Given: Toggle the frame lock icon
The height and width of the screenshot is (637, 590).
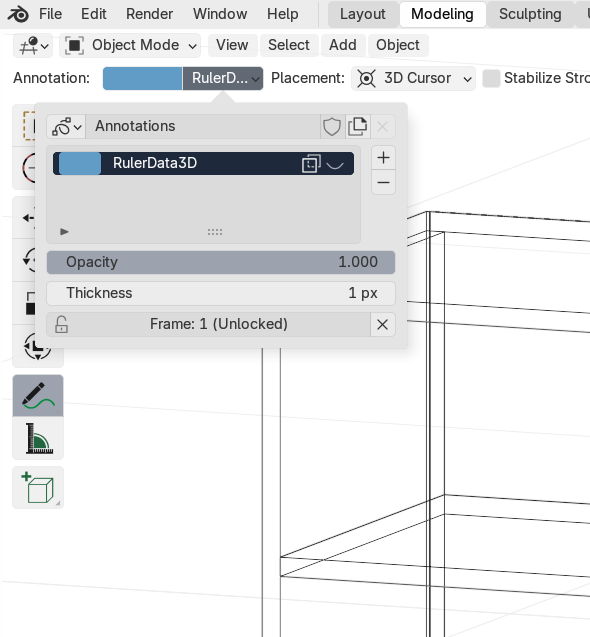Looking at the screenshot, I should [x=61, y=324].
